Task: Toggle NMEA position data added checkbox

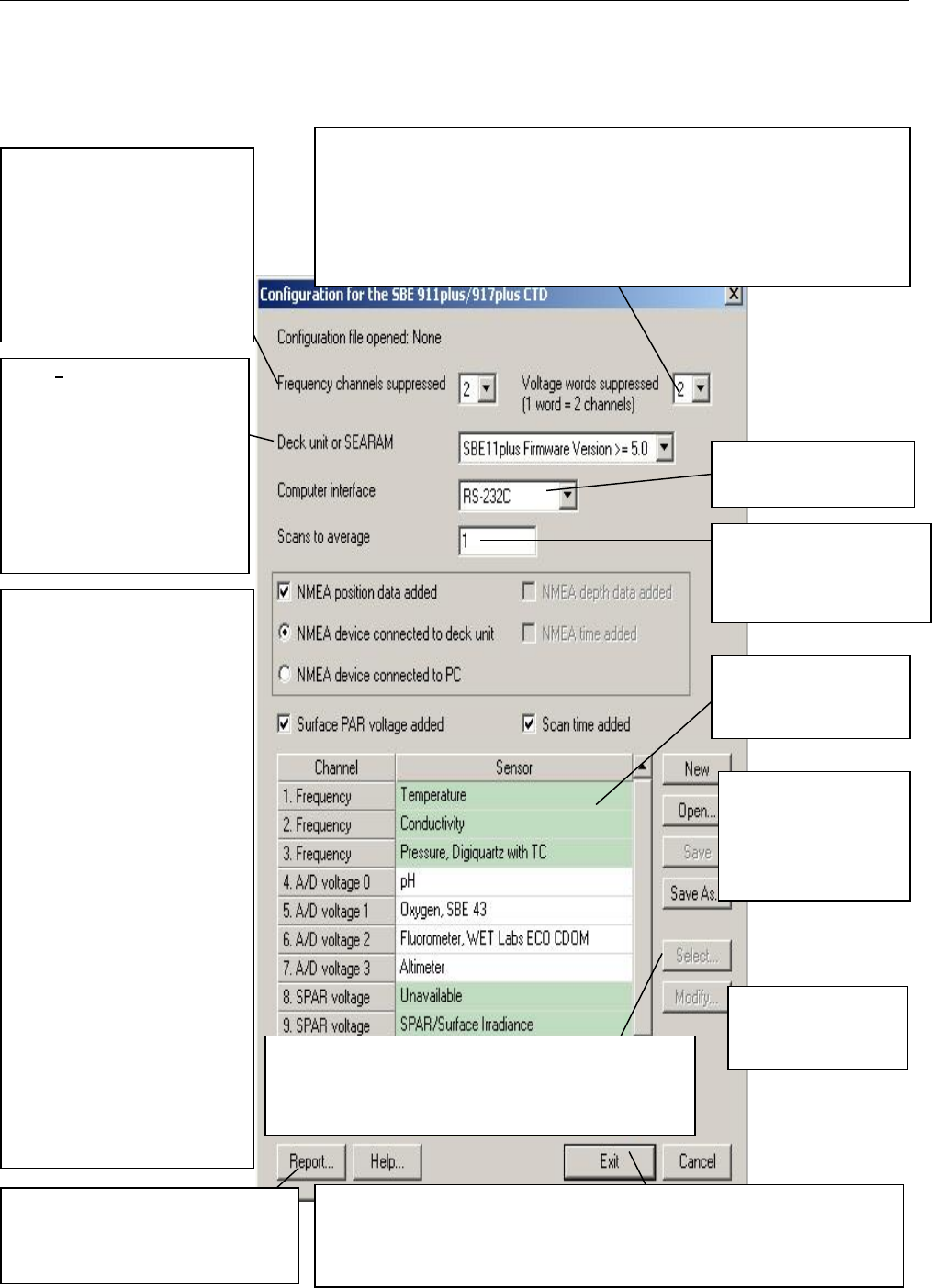Action: coord(285,592)
